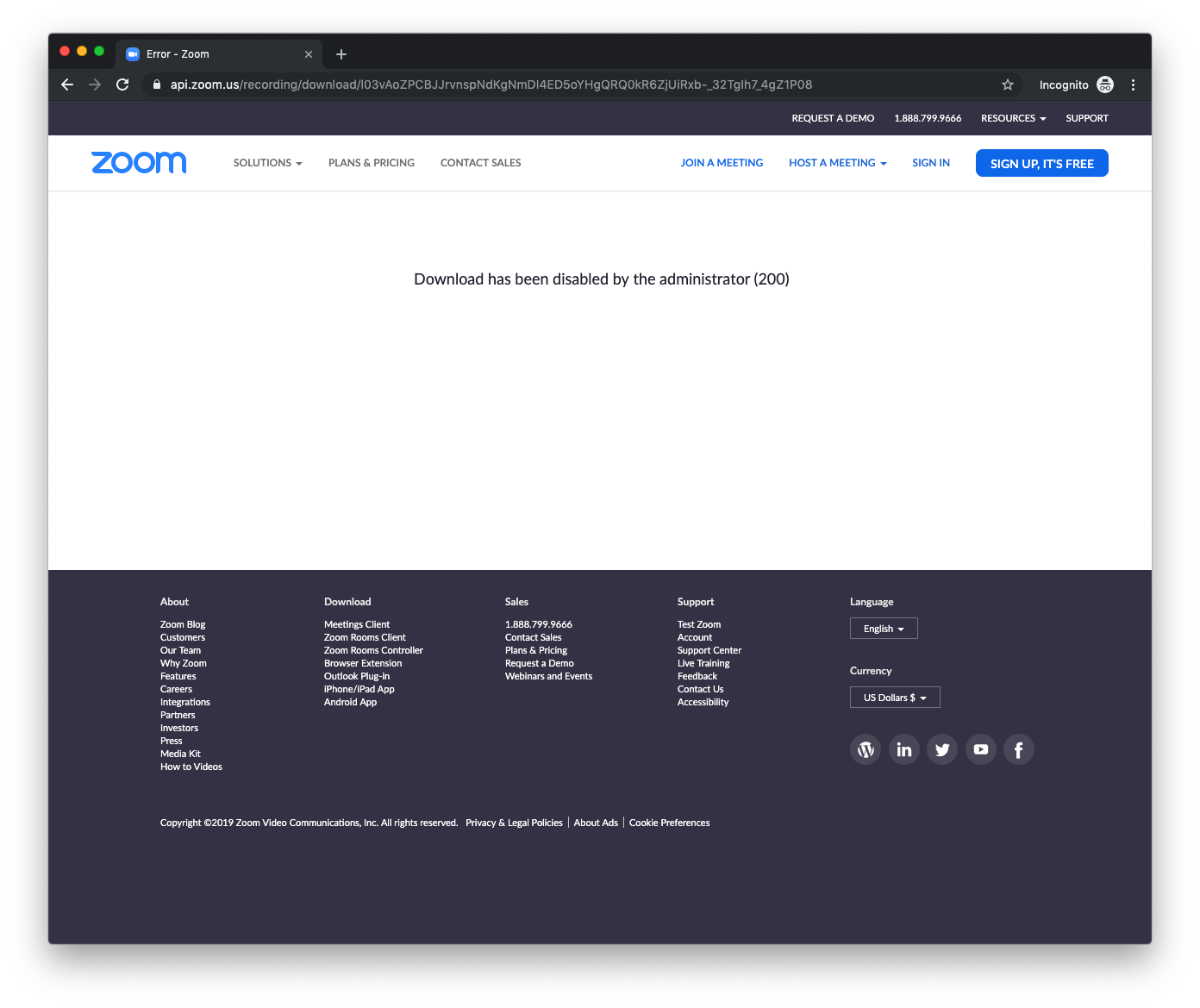Expand the Solutions dropdown menu
The width and height of the screenshot is (1200, 1008).
(268, 163)
